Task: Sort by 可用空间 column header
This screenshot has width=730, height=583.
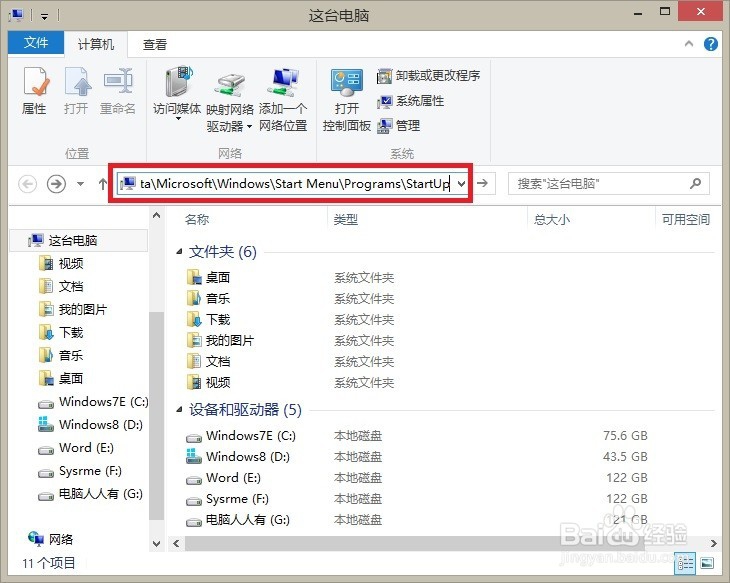Action: pyautogui.click(x=686, y=219)
